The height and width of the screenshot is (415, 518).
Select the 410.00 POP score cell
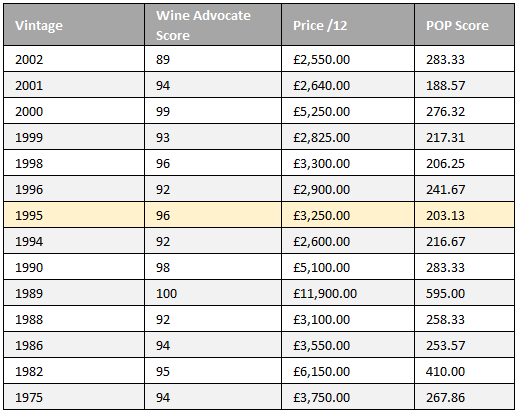point(465,371)
